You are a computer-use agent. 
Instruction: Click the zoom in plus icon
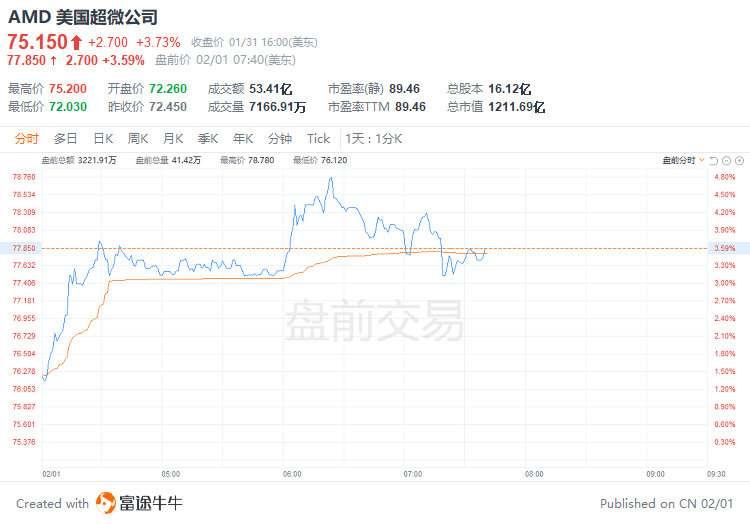739,161
